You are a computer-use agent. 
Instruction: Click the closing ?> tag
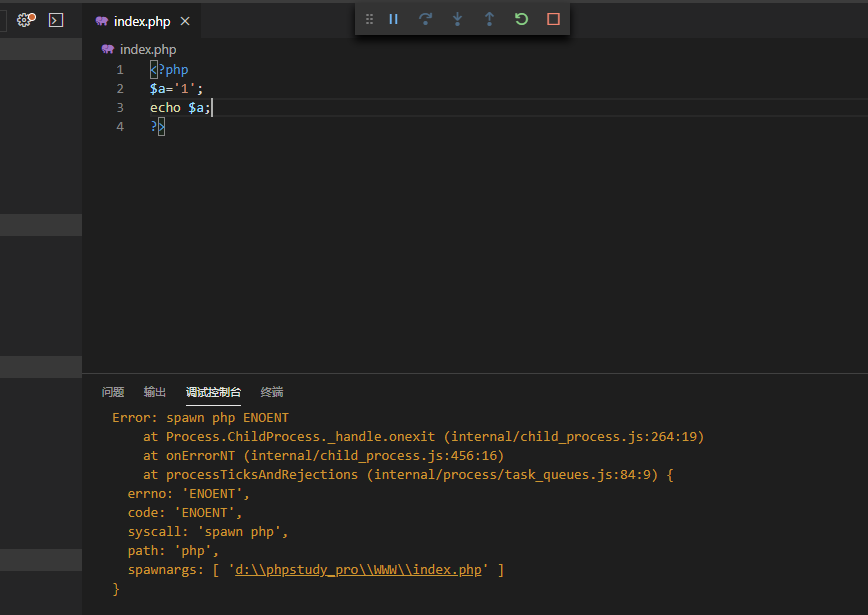[157, 127]
